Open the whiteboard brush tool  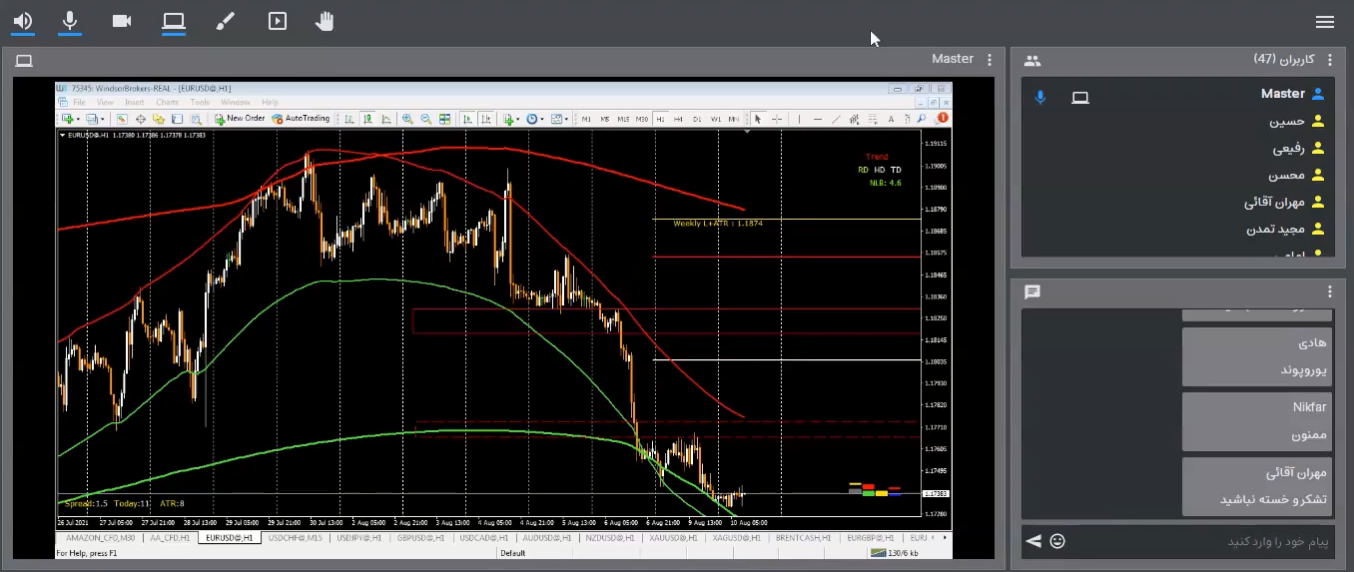tap(226, 21)
